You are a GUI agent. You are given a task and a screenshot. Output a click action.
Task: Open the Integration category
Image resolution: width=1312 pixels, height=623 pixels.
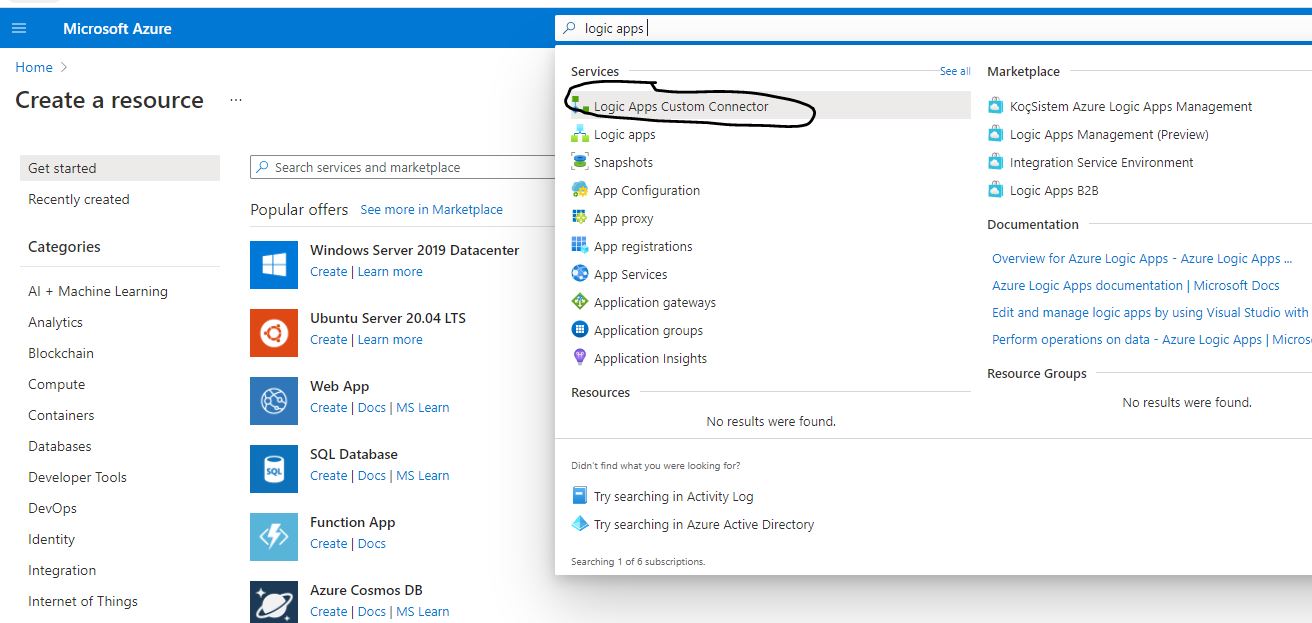pos(61,570)
